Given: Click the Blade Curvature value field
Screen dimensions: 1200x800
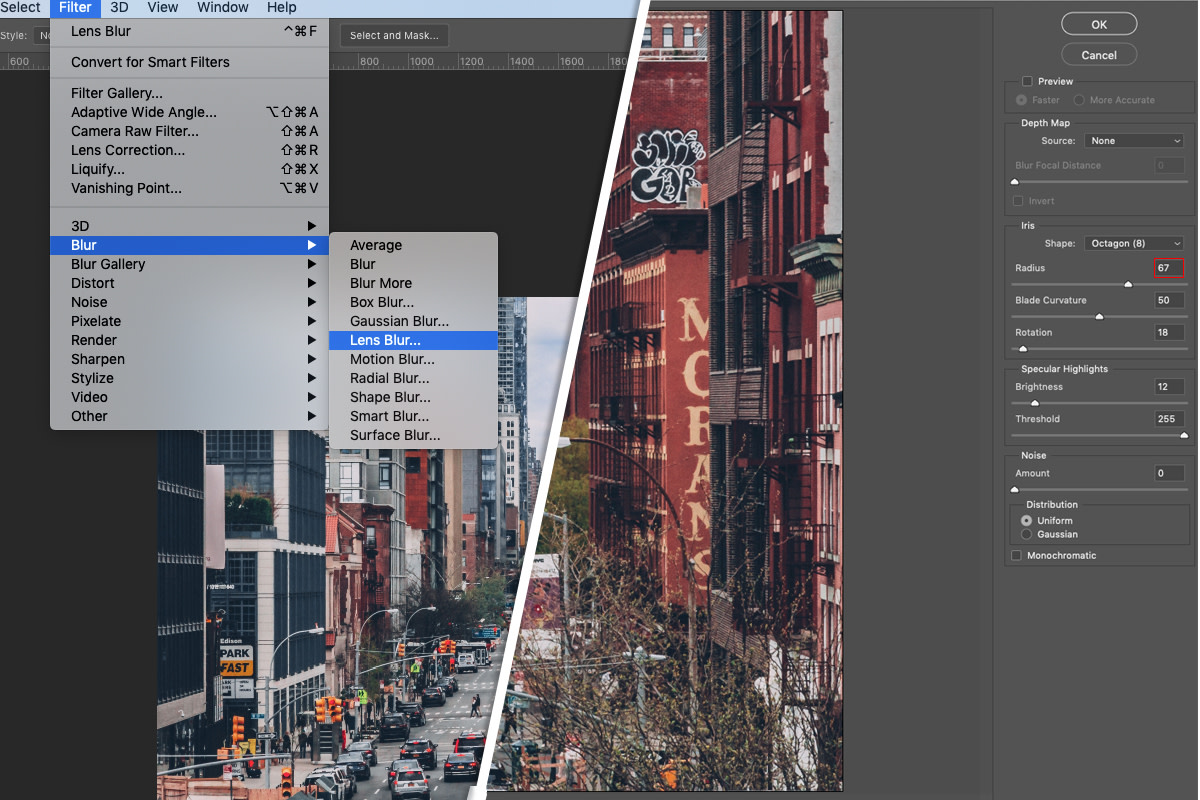Looking at the screenshot, I should pos(1169,300).
